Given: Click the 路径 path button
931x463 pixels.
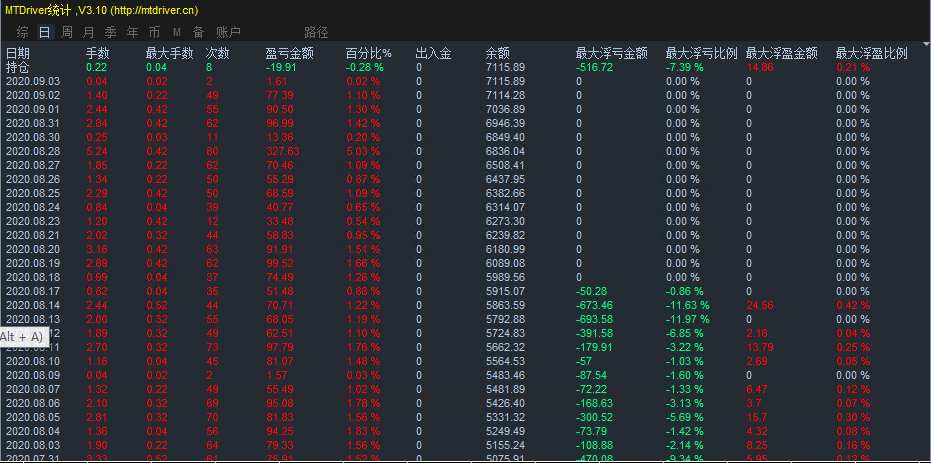Looking at the screenshot, I should [x=316, y=32].
